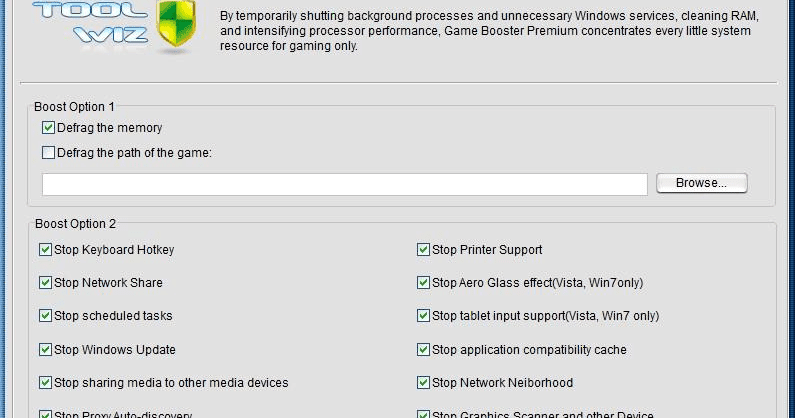Click the Boost Option 2 group label

pos(76,224)
